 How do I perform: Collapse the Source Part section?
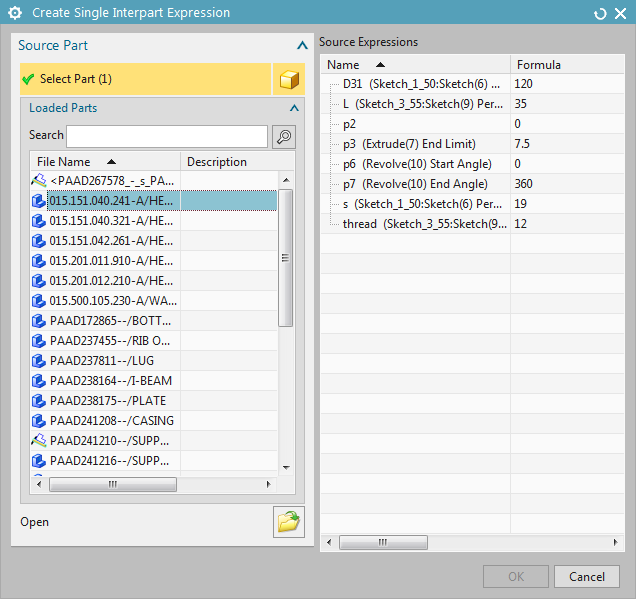[x=302, y=45]
